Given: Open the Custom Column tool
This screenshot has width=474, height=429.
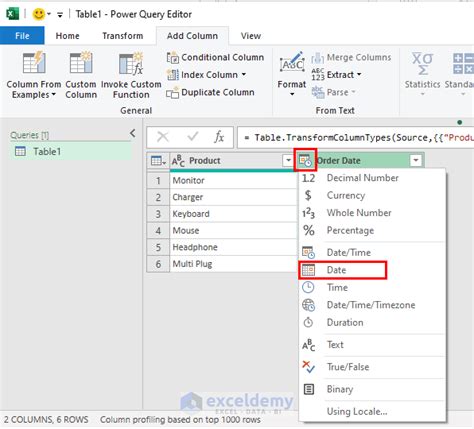Looking at the screenshot, I should pyautogui.click(x=81, y=75).
